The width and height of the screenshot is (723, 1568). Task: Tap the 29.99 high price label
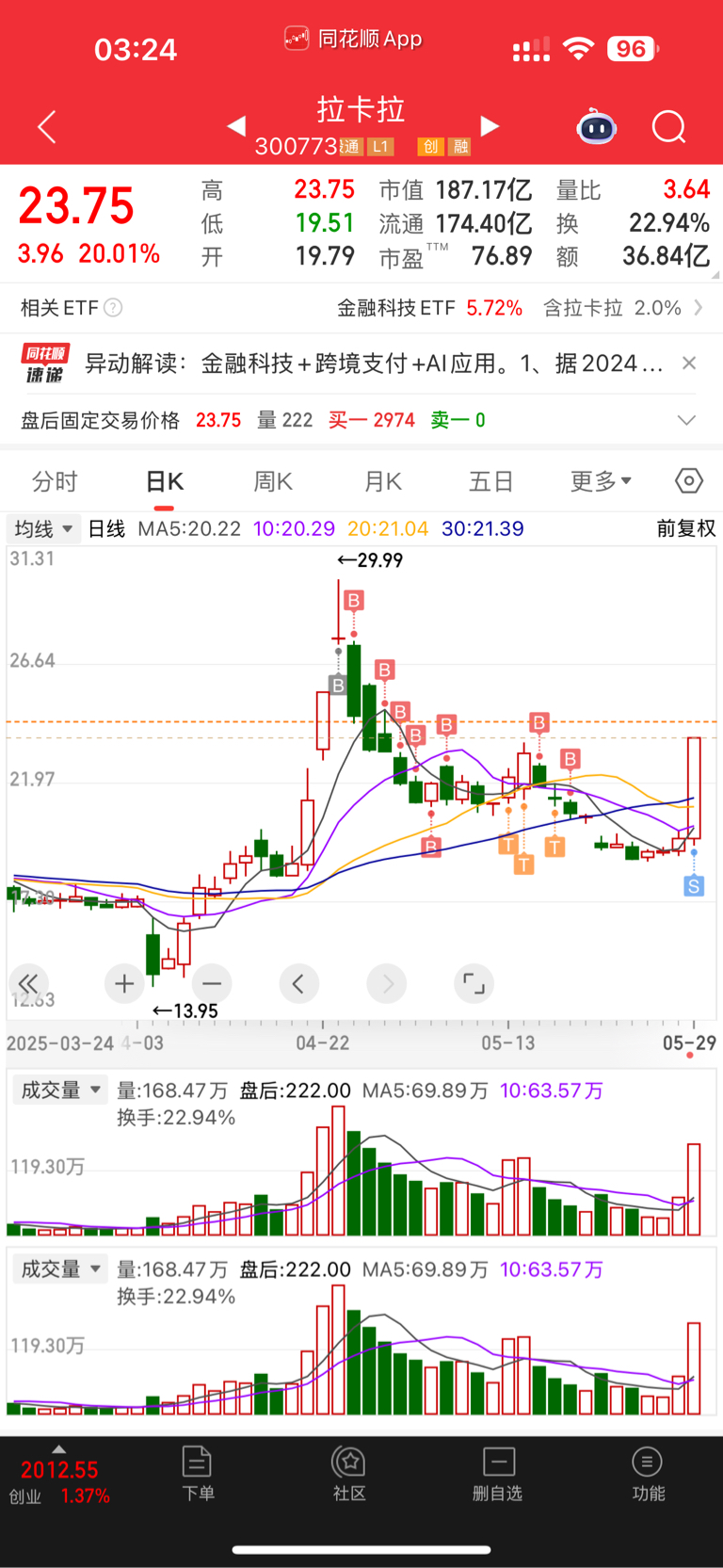(x=370, y=560)
